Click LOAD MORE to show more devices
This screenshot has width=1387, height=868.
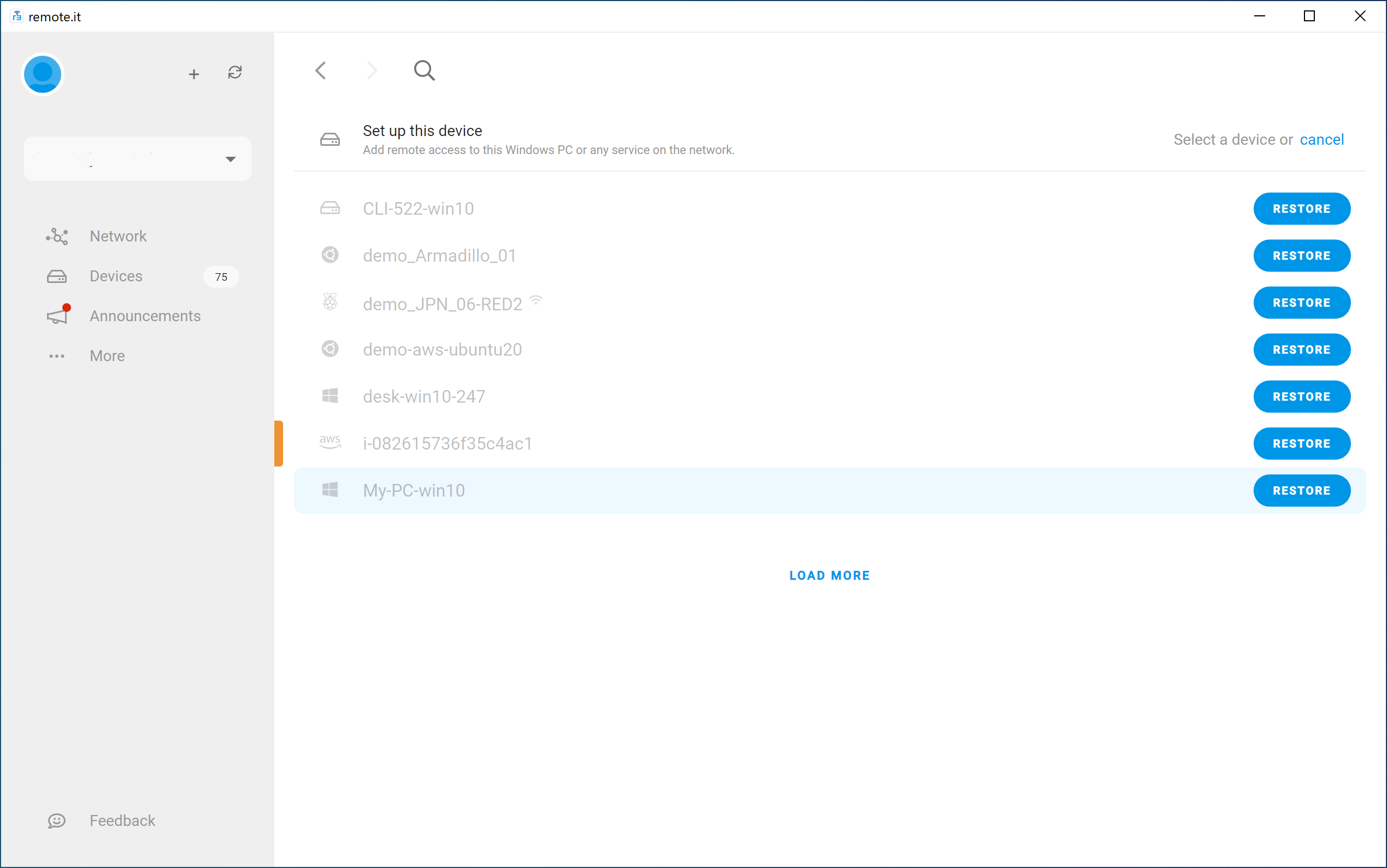click(x=830, y=576)
